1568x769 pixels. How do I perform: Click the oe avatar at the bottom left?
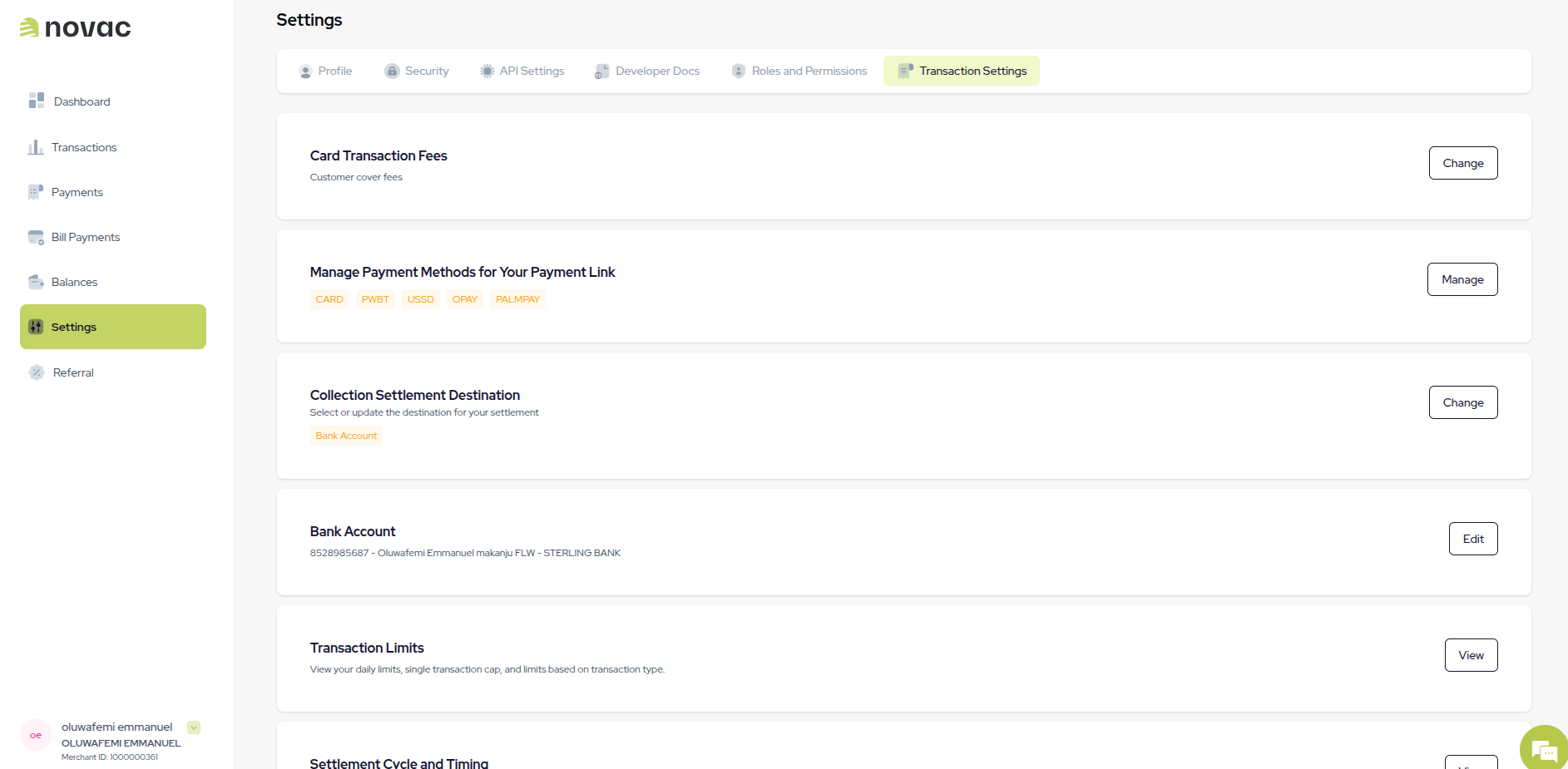[36, 735]
